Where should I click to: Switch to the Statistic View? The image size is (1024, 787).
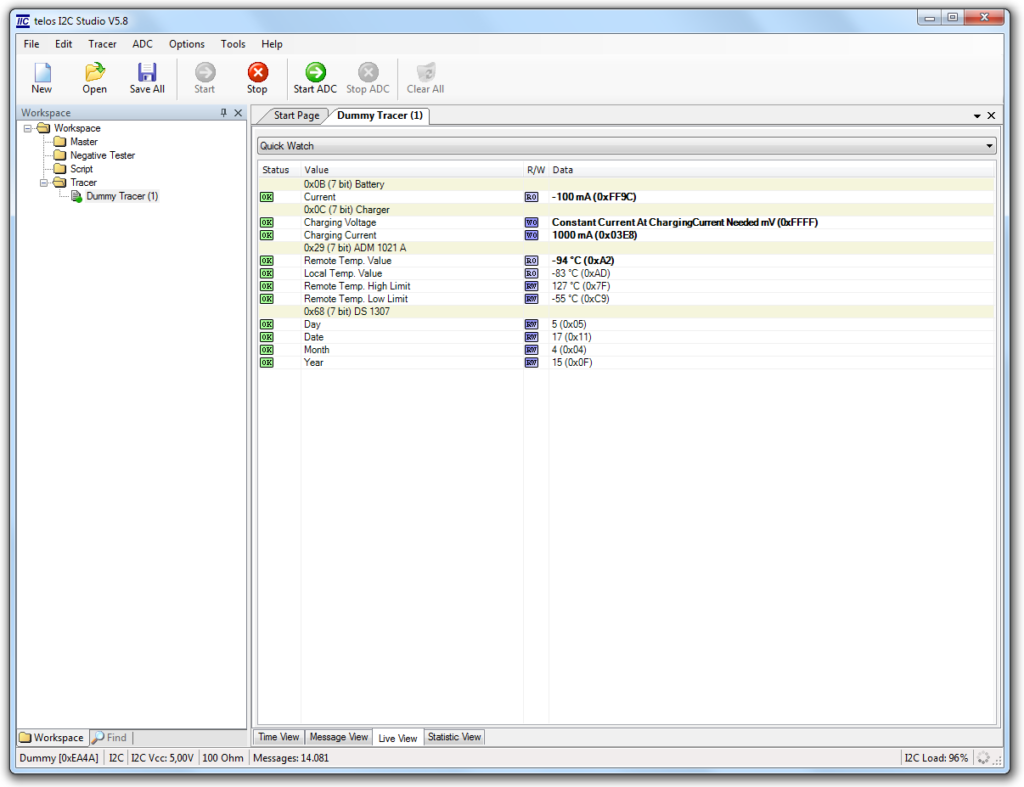(454, 737)
